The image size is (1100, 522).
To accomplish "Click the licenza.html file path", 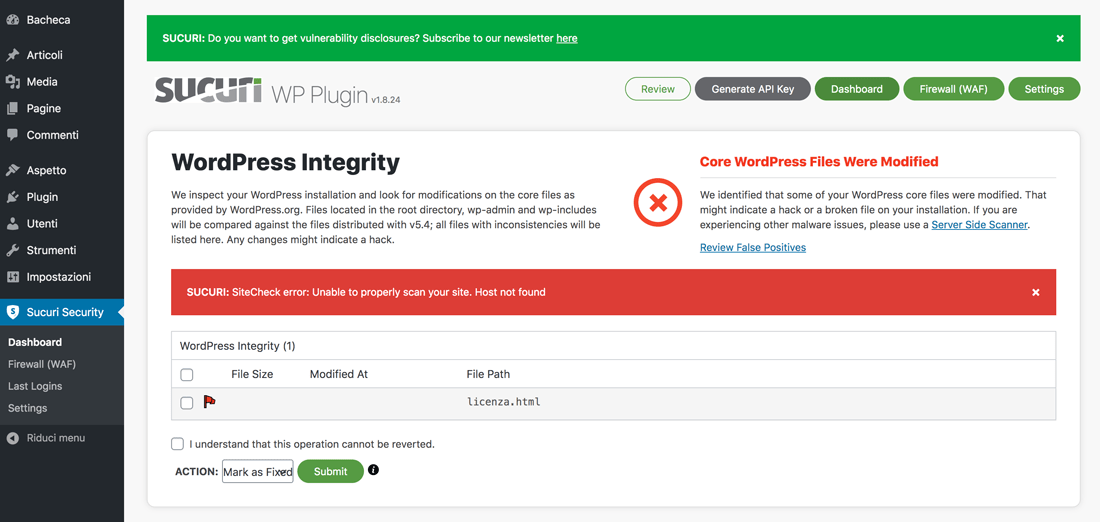I will (504, 402).
